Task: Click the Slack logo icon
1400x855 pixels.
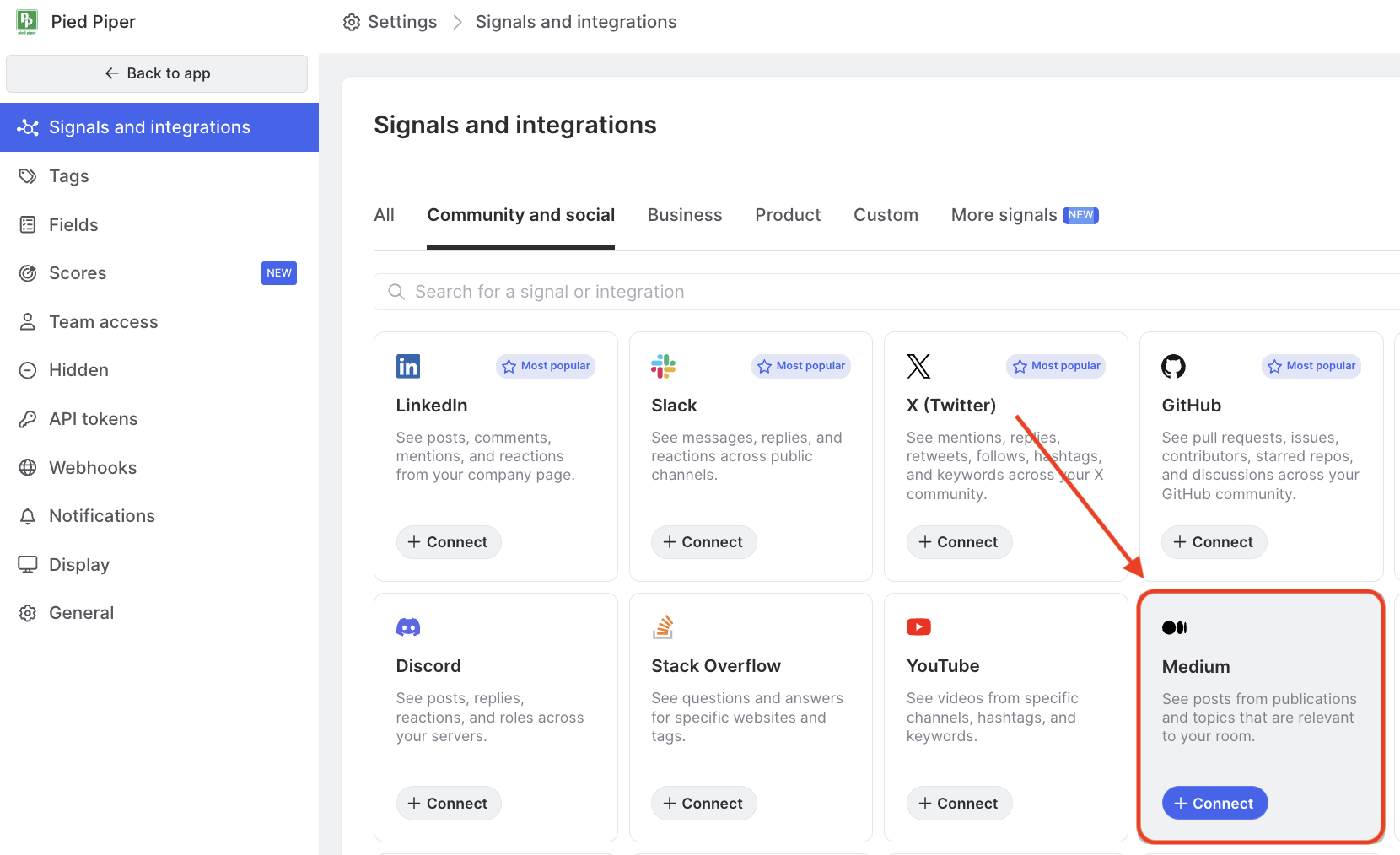Action: pyautogui.click(x=663, y=366)
